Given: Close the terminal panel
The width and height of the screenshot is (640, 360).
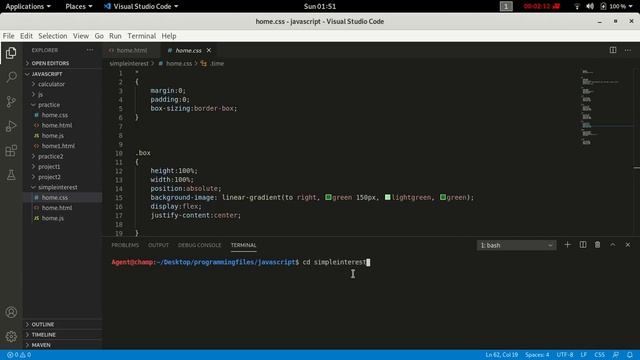Looking at the screenshot, I should pyautogui.click(x=628, y=245).
